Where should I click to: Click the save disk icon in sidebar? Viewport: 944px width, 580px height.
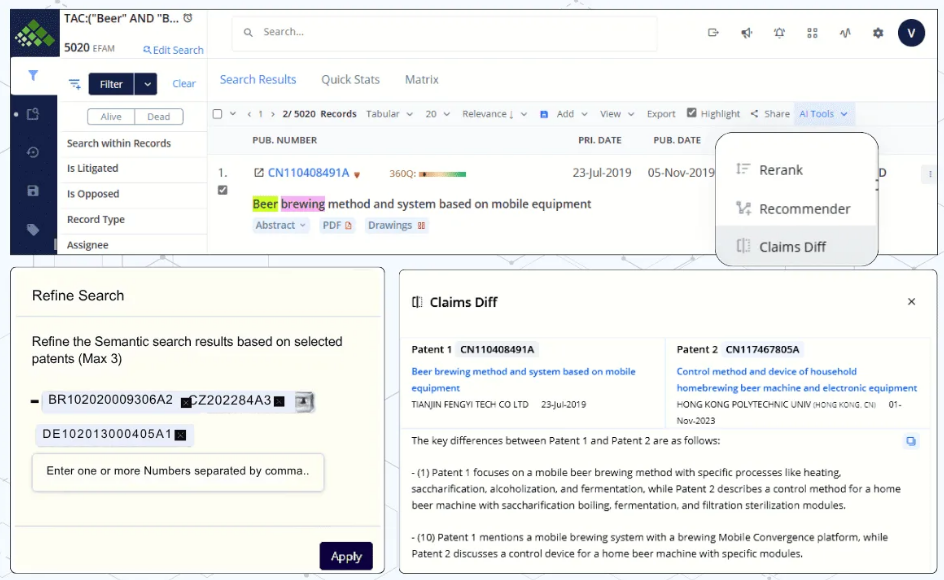[x=33, y=191]
